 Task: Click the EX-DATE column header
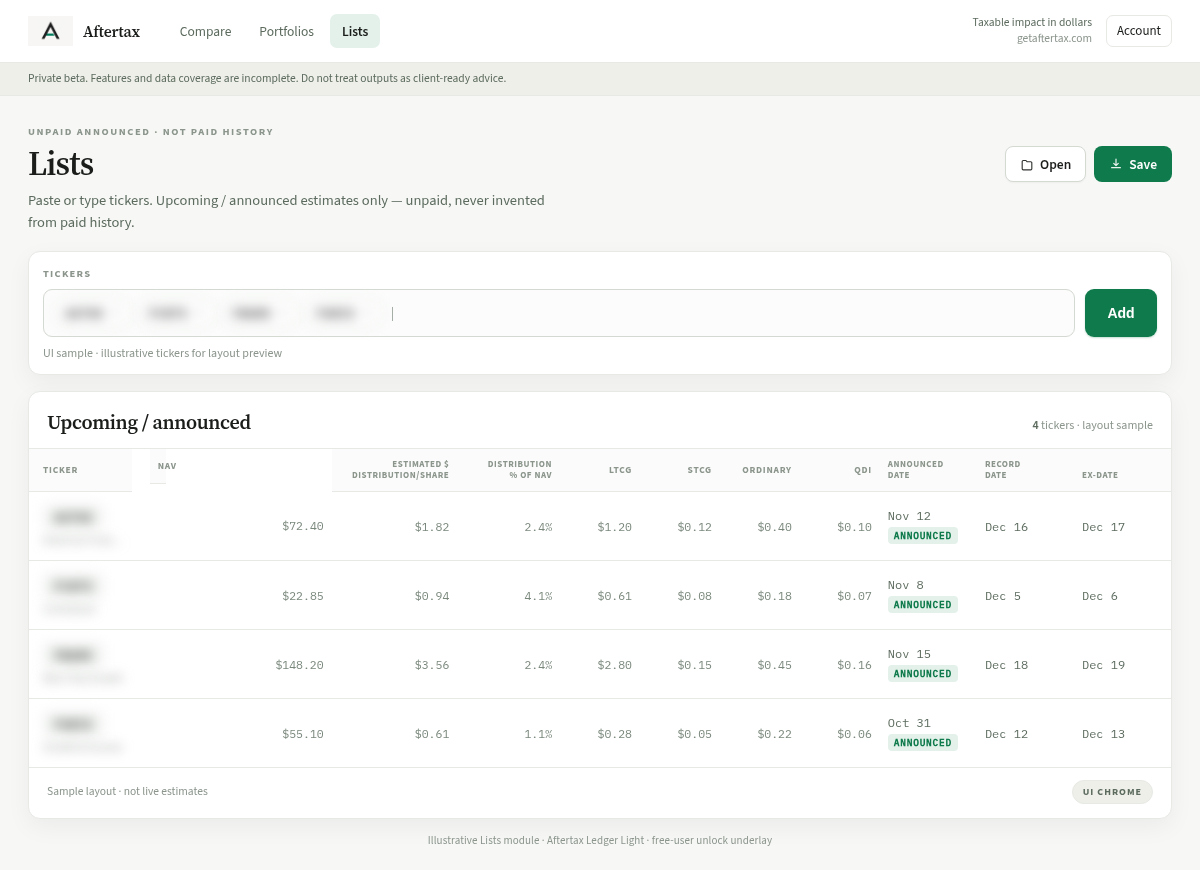(1100, 475)
